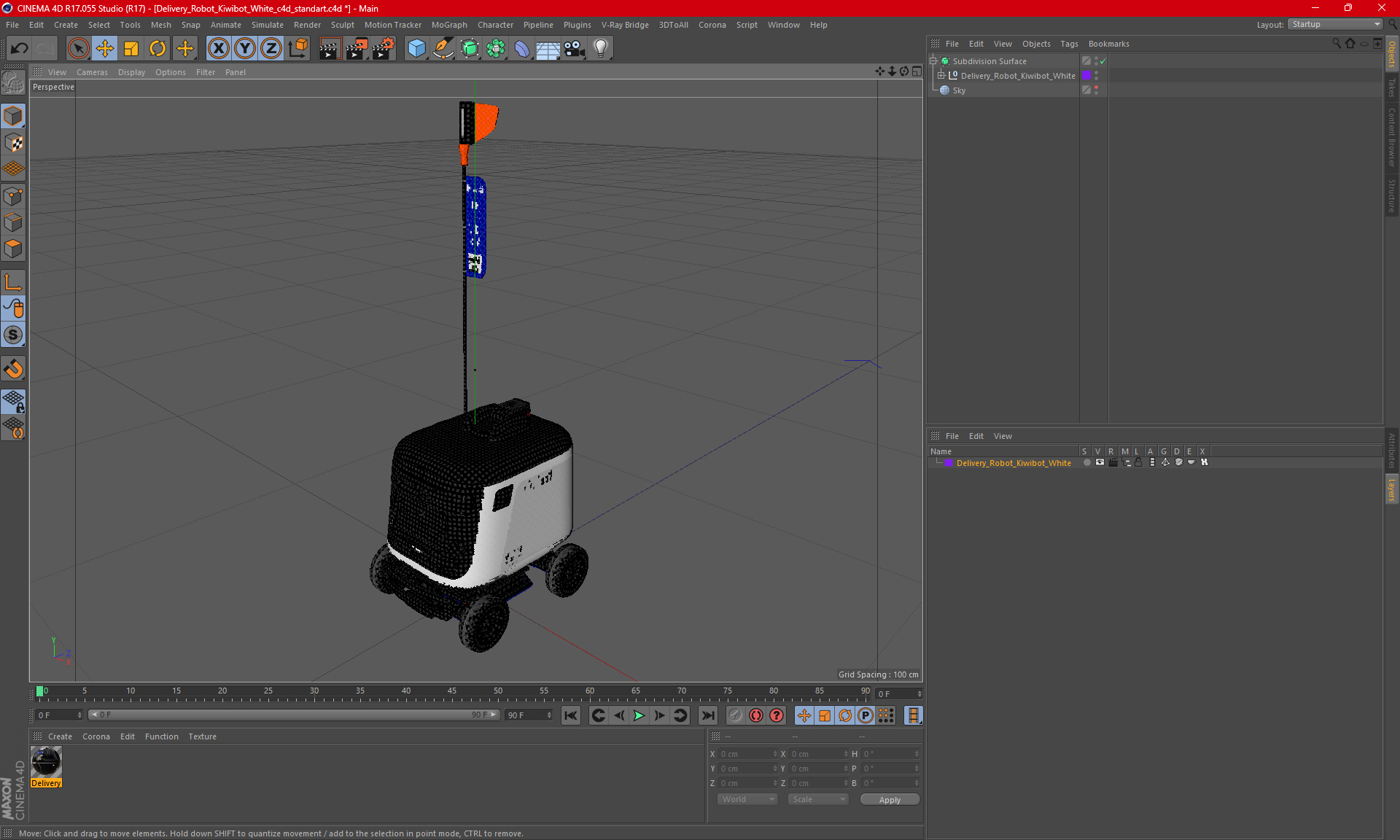The width and height of the screenshot is (1400, 840).
Task: Activate the Move tool
Action: tap(105, 49)
